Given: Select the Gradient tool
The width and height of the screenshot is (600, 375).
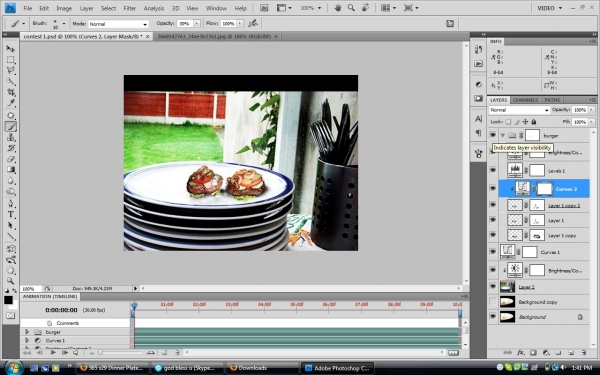Looking at the screenshot, I should (x=11, y=170).
